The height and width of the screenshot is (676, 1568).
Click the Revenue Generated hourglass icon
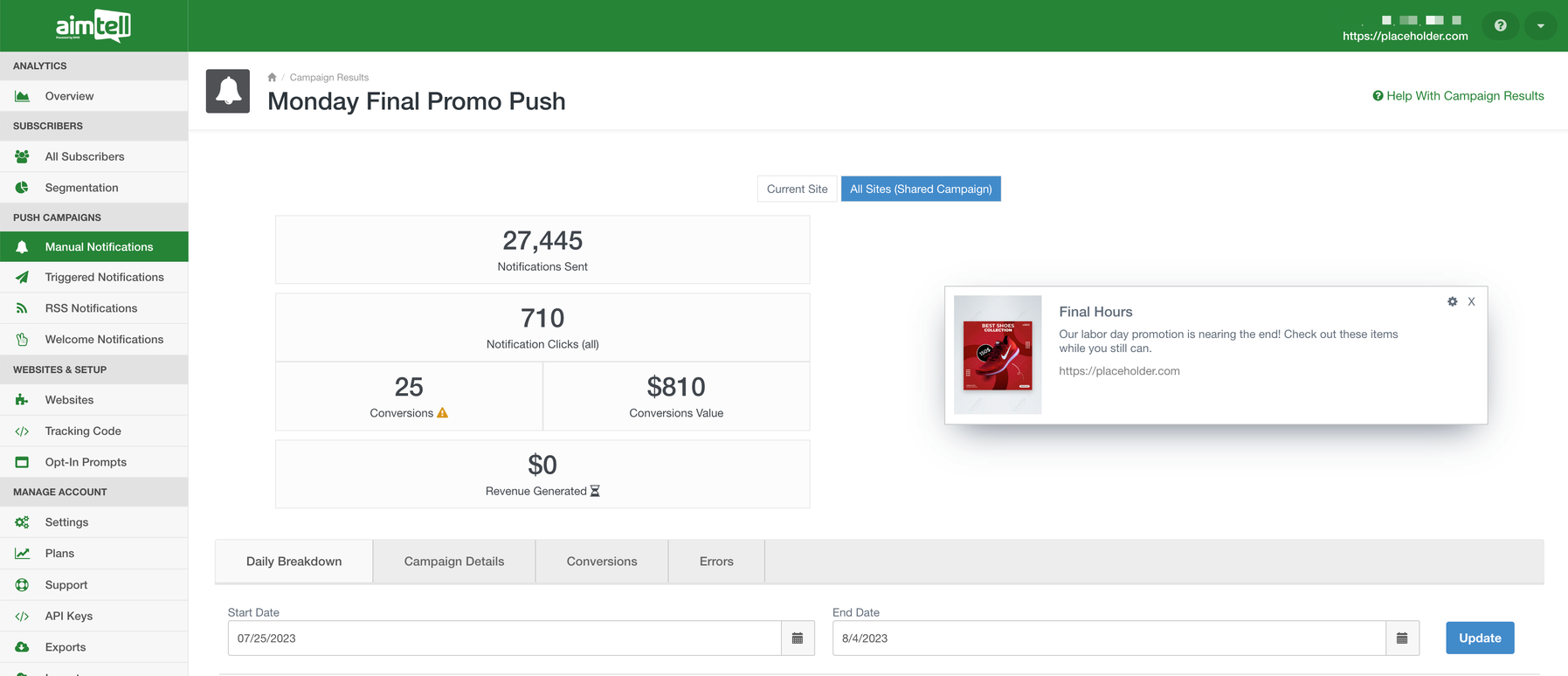pos(595,491)
